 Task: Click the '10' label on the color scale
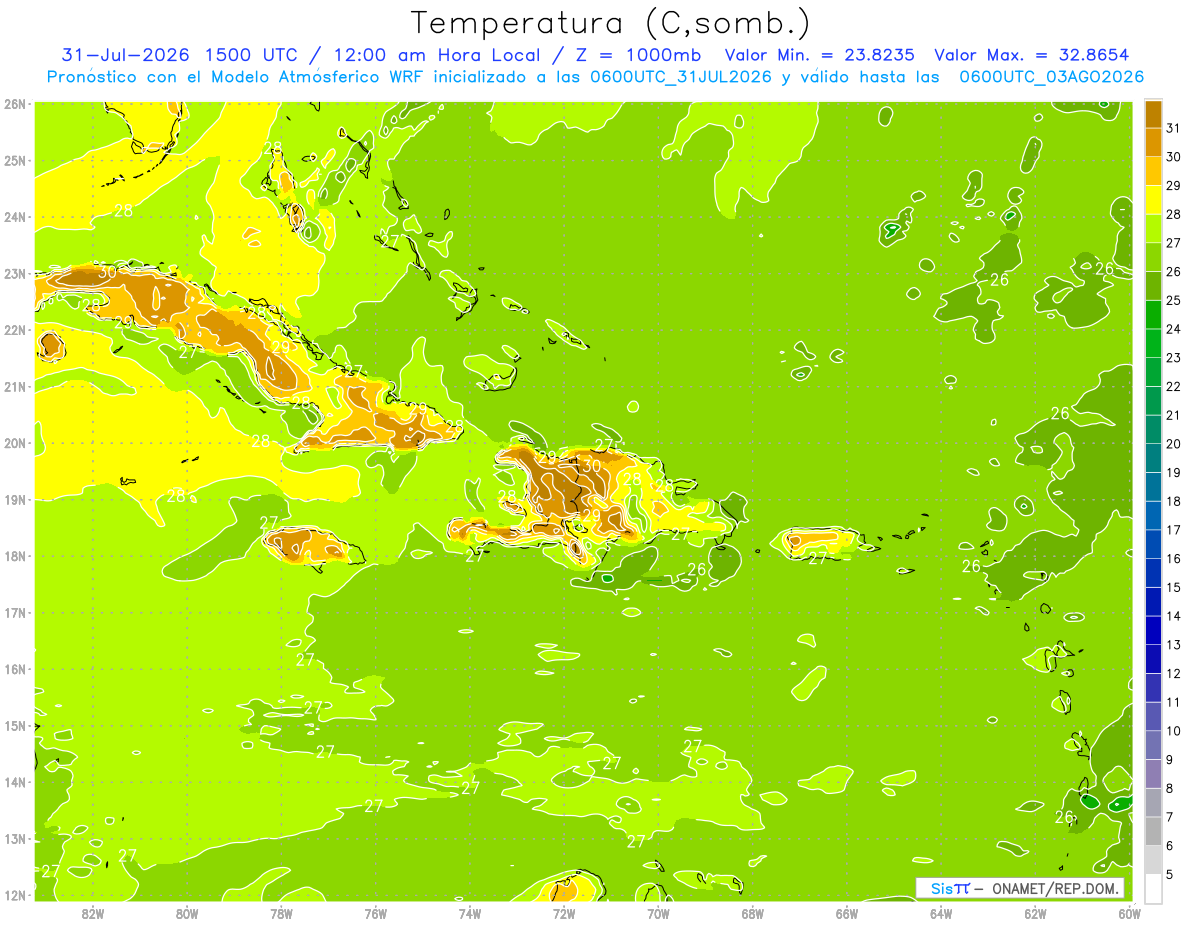click(1173, 731)
